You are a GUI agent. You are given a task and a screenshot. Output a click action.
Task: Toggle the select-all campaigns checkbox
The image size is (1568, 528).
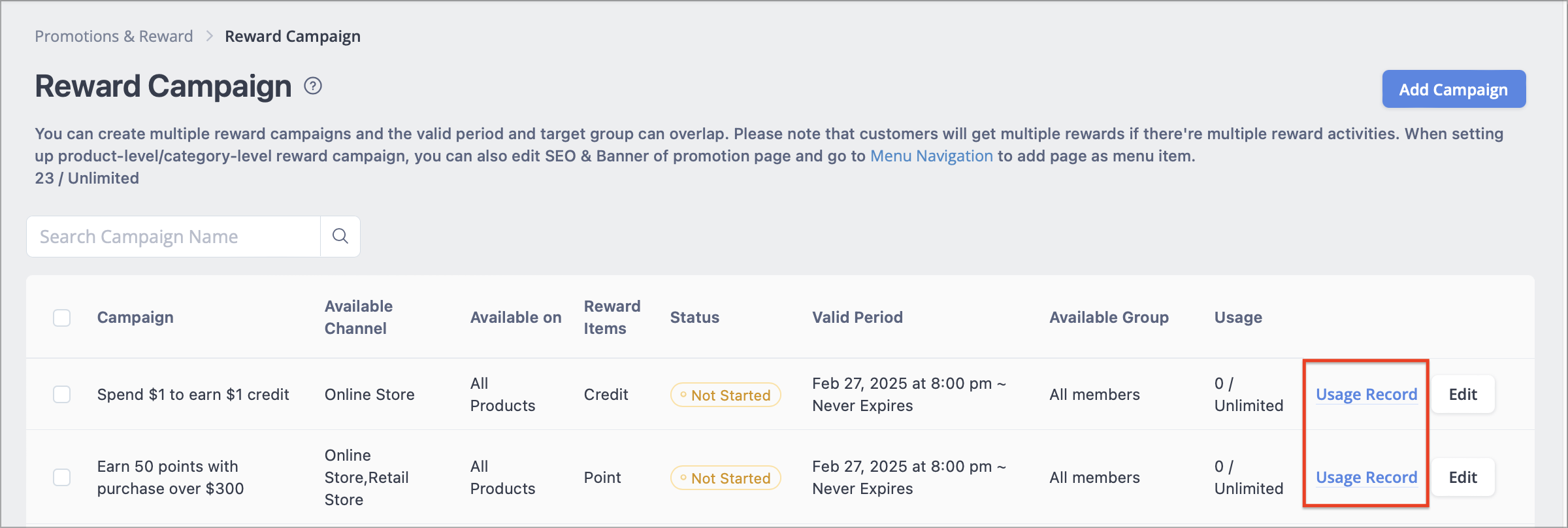tap(62, 318)
